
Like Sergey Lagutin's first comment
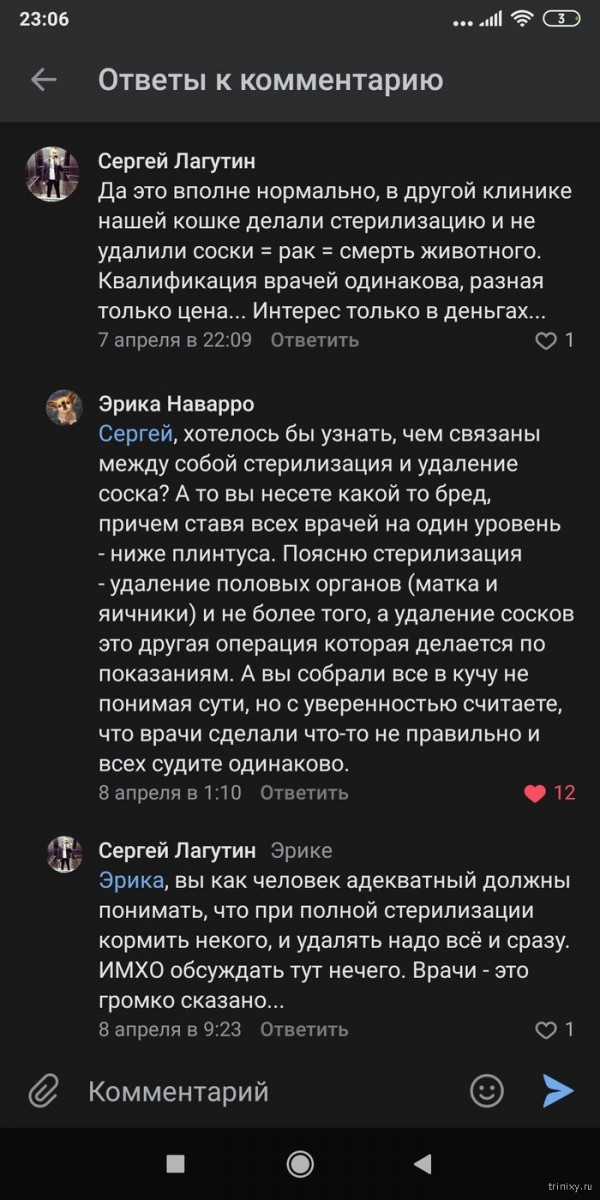[545, 341]
